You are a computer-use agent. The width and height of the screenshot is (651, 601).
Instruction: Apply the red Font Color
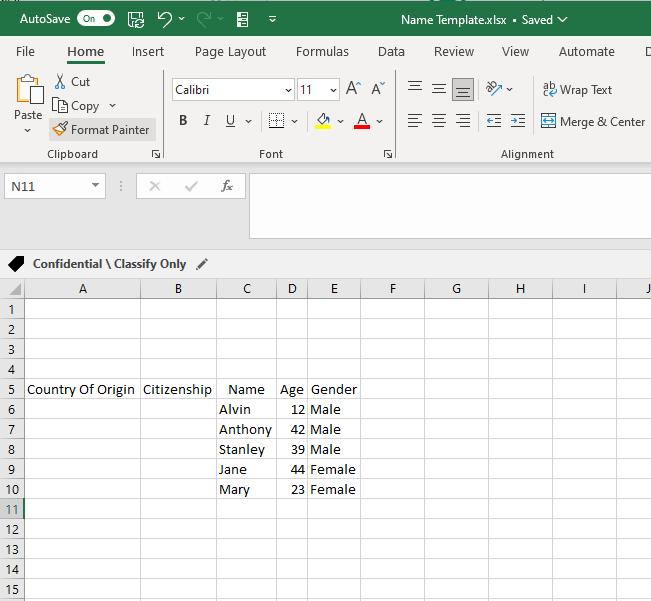[362, 121]
